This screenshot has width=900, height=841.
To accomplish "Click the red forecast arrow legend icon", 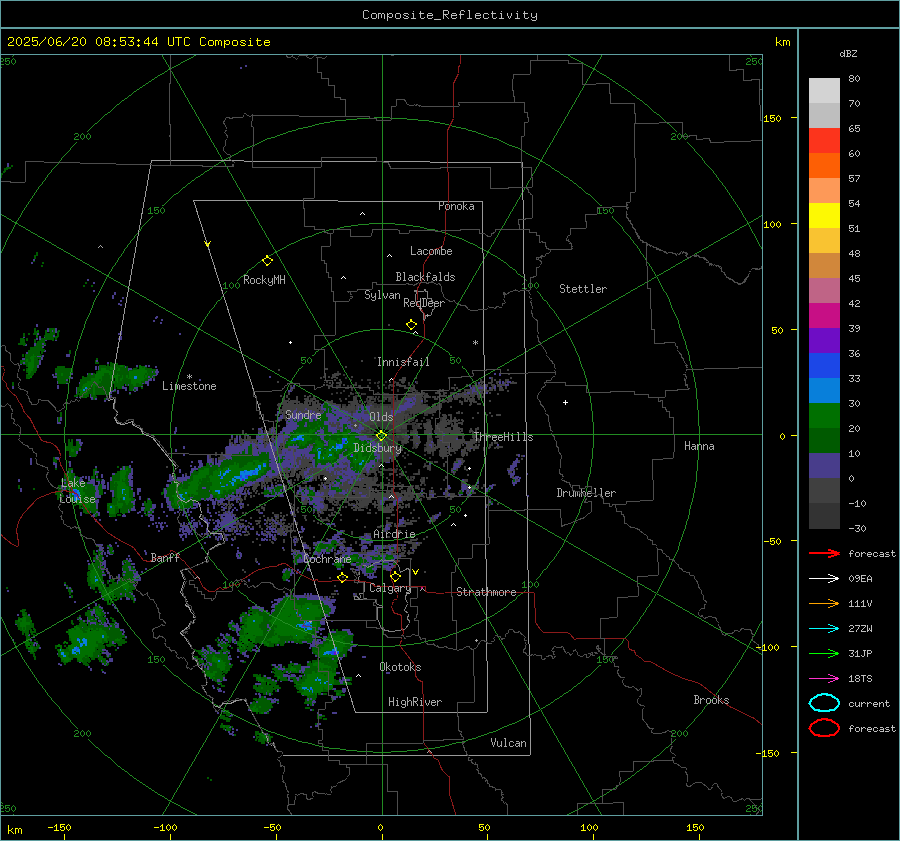I will 824,553.
